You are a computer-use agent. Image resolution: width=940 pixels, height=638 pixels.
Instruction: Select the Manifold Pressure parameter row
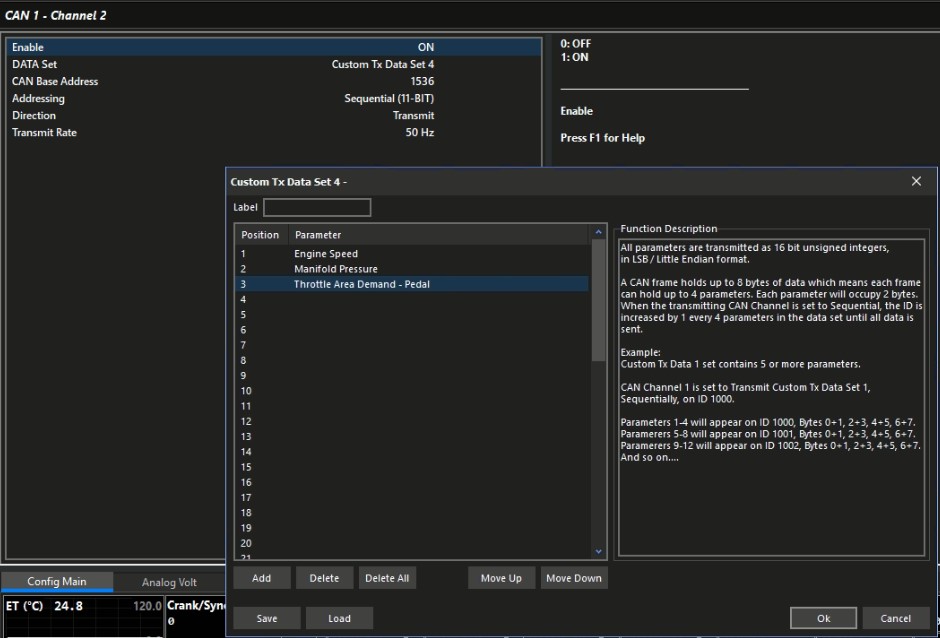(411, 269)
